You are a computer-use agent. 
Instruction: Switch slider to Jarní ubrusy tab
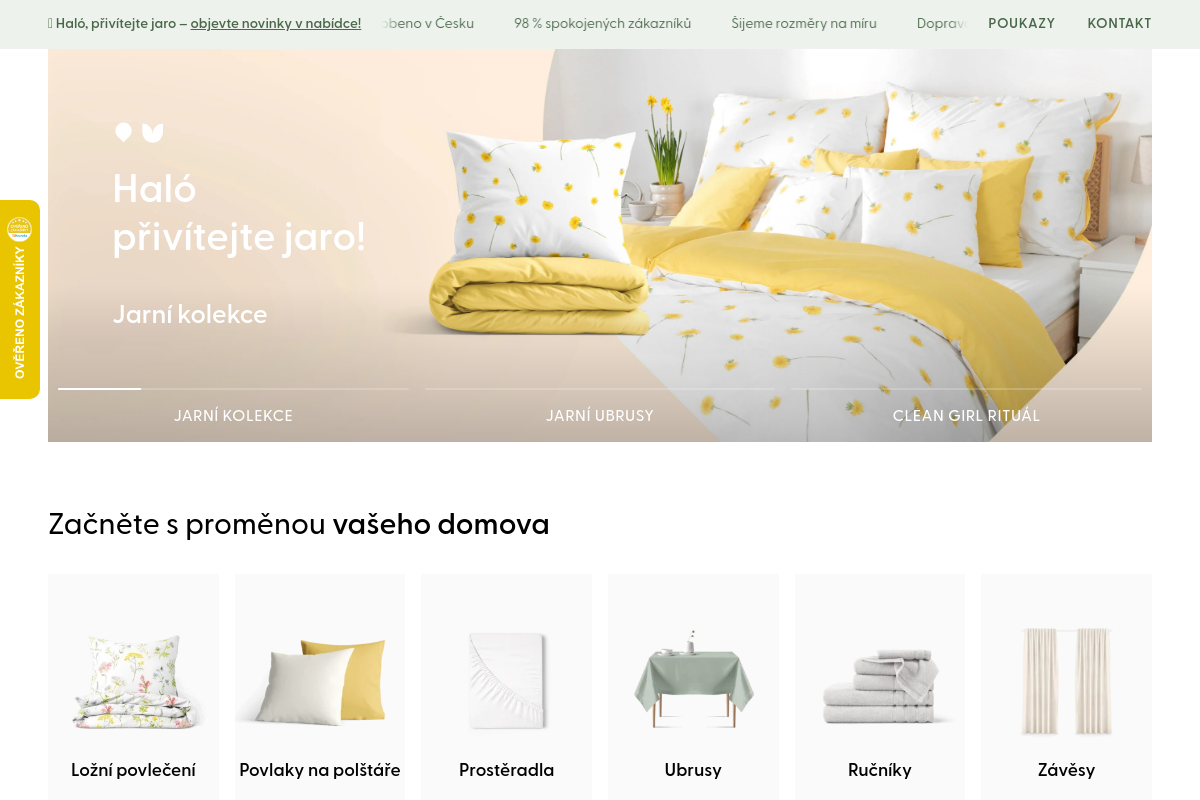(x=600, y=415)
